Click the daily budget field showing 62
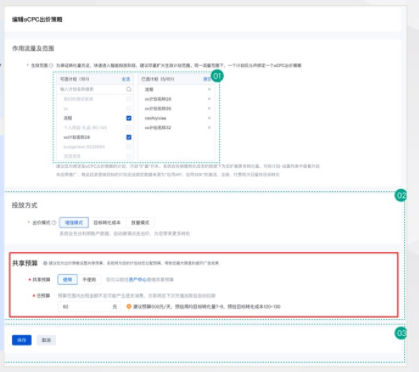The width and height of the screenshot is (419, 372). tap(89, 307)
